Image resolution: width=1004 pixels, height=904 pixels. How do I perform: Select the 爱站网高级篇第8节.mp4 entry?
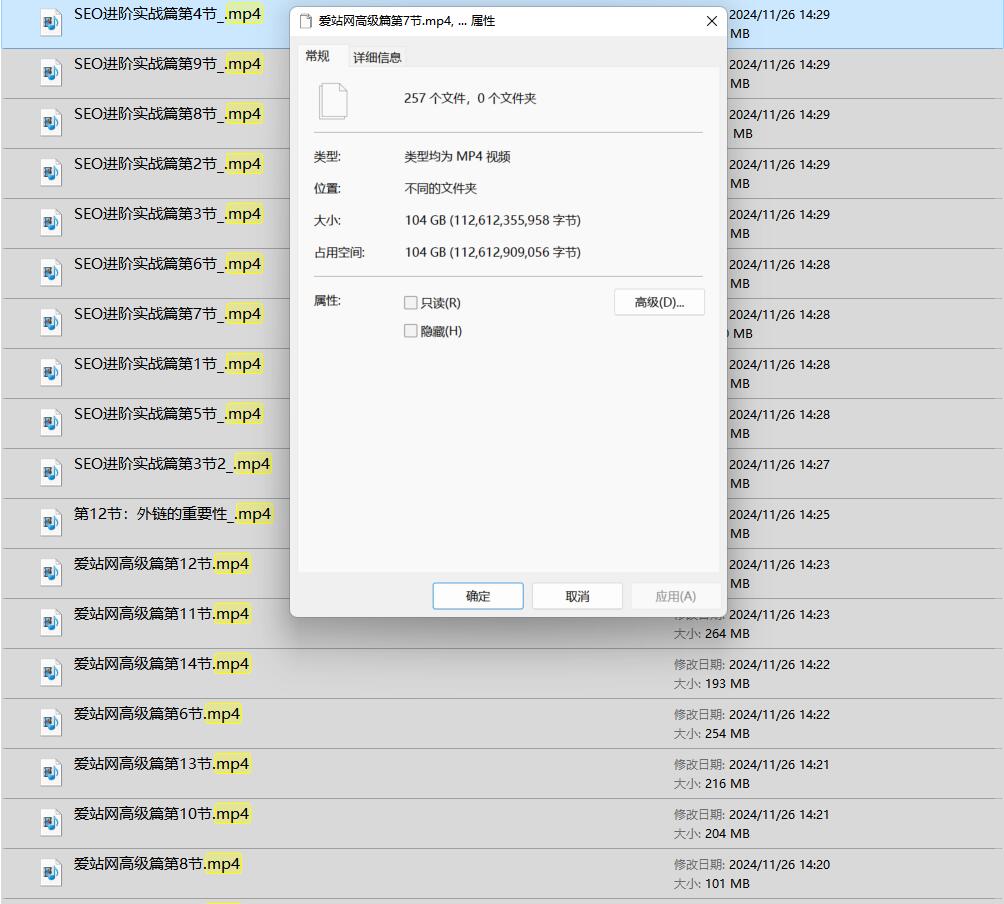click(x=157, y=864)
